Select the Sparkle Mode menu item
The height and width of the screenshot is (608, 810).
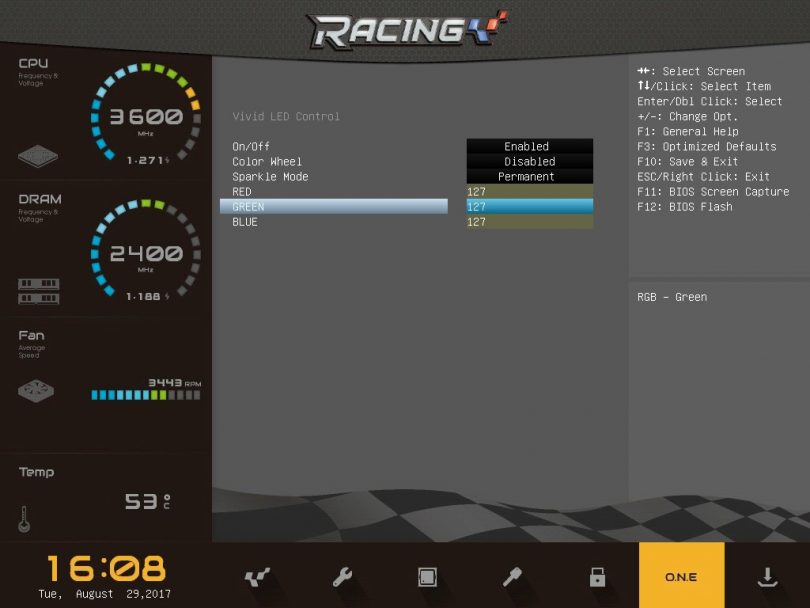click(270, 177)
